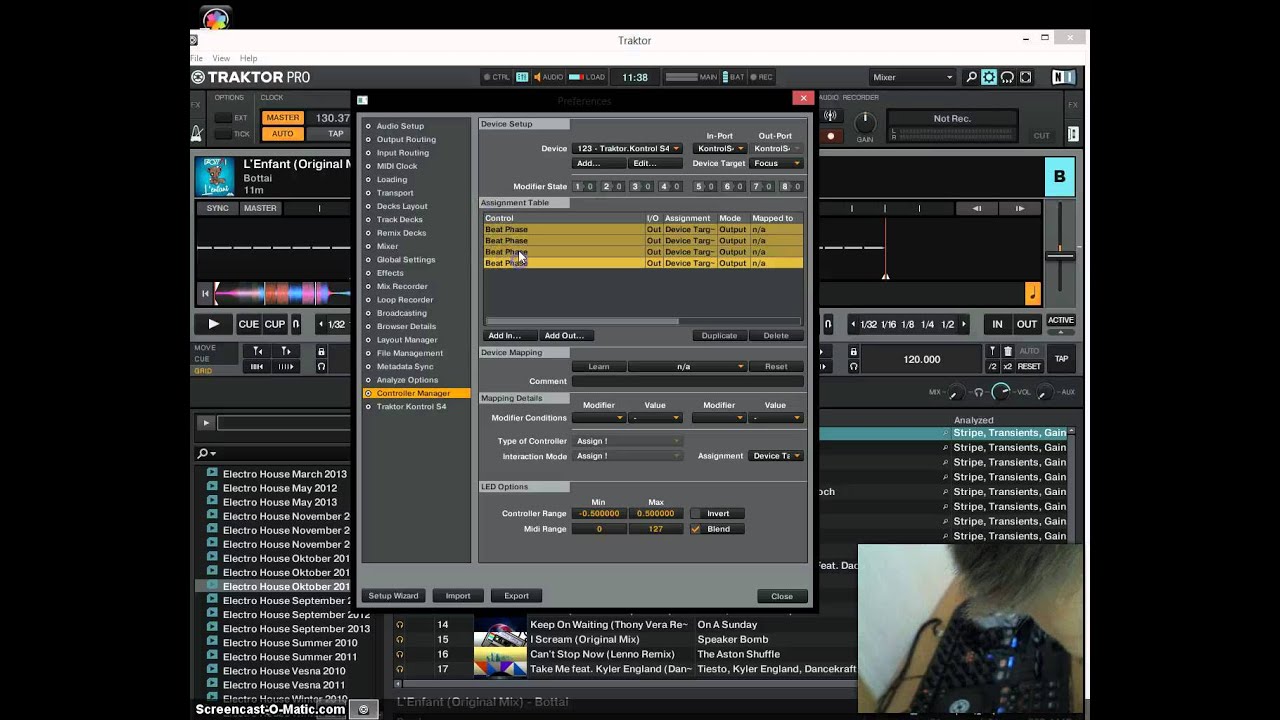Toggle deck A SYNC button
1280x720 pixels.
point(217,208)
